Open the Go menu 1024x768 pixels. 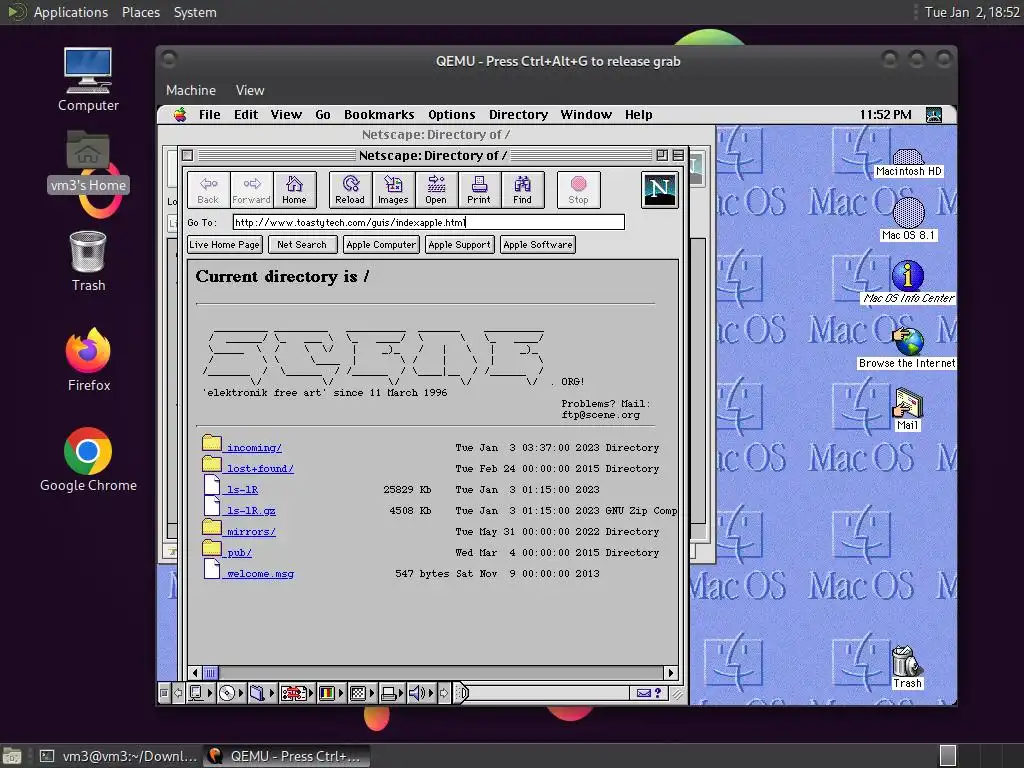[323, 115]
